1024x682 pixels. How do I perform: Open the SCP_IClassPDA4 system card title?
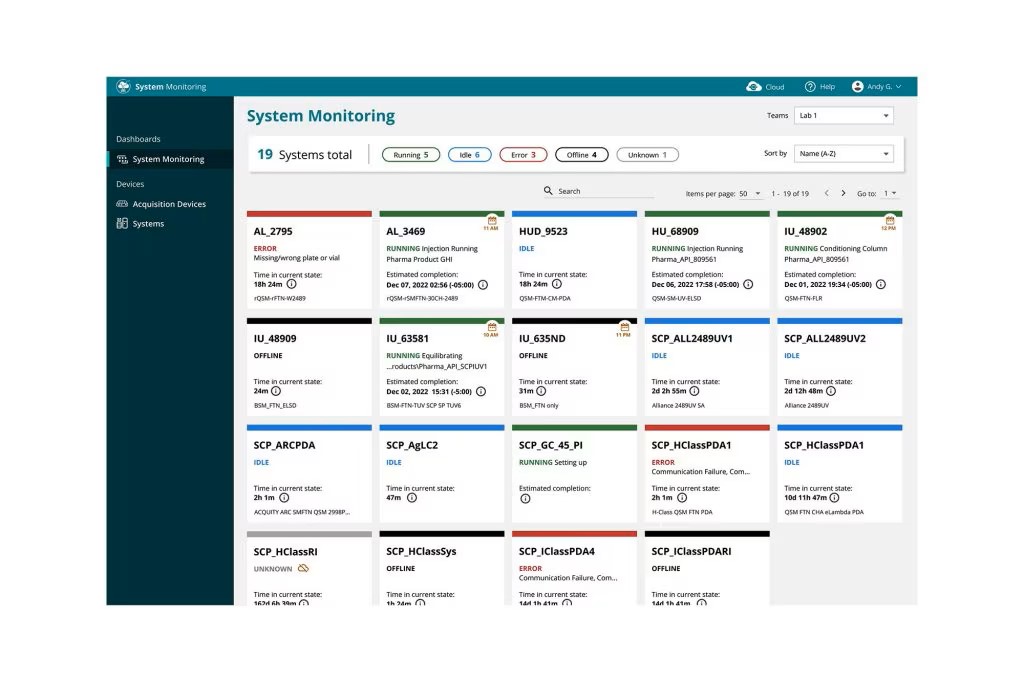click(556, 551)
